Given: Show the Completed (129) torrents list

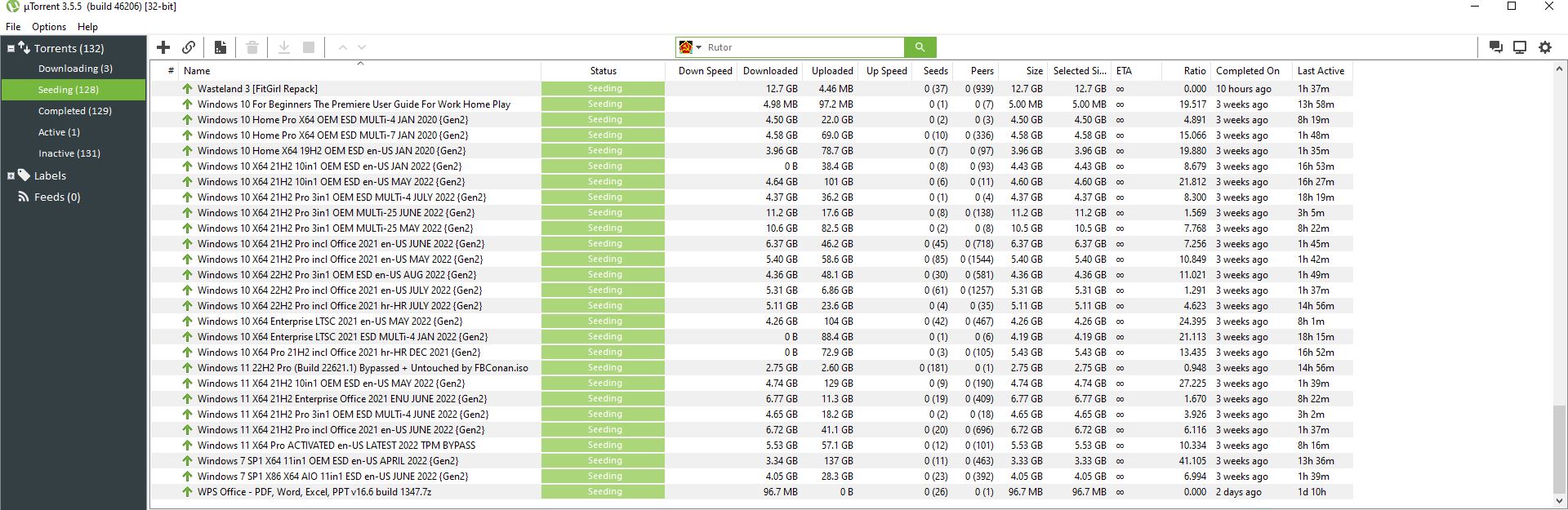Looking at the screenshot, I should (x=74, y=111).
